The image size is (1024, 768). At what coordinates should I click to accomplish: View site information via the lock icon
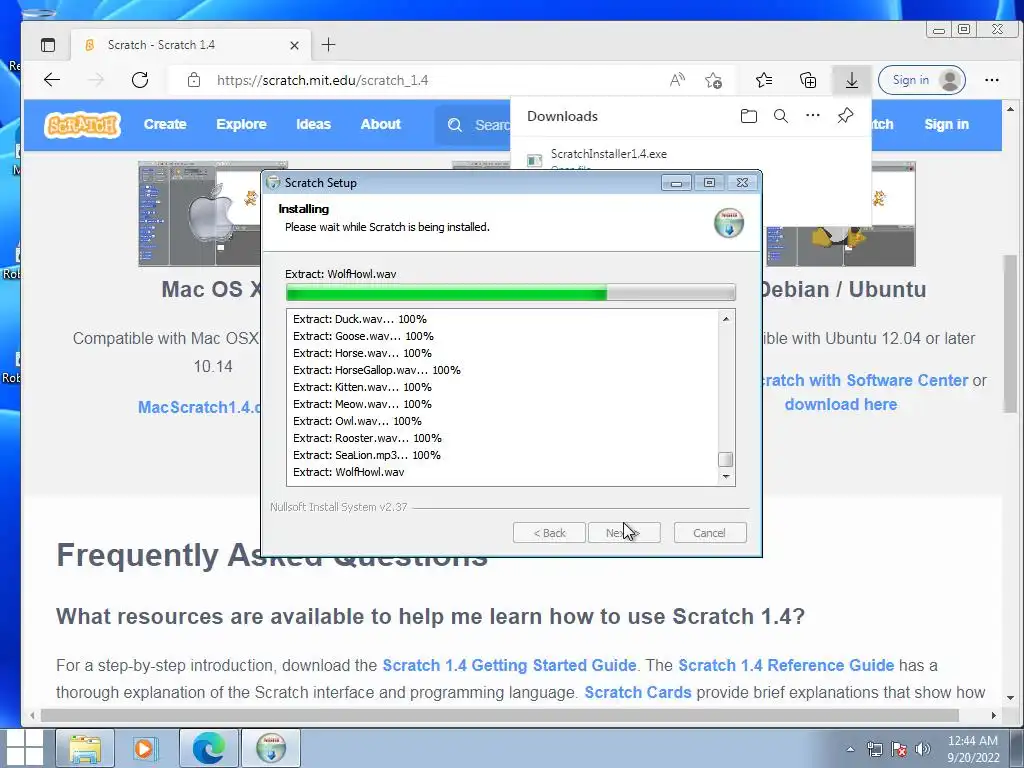(x=194, y=80)
